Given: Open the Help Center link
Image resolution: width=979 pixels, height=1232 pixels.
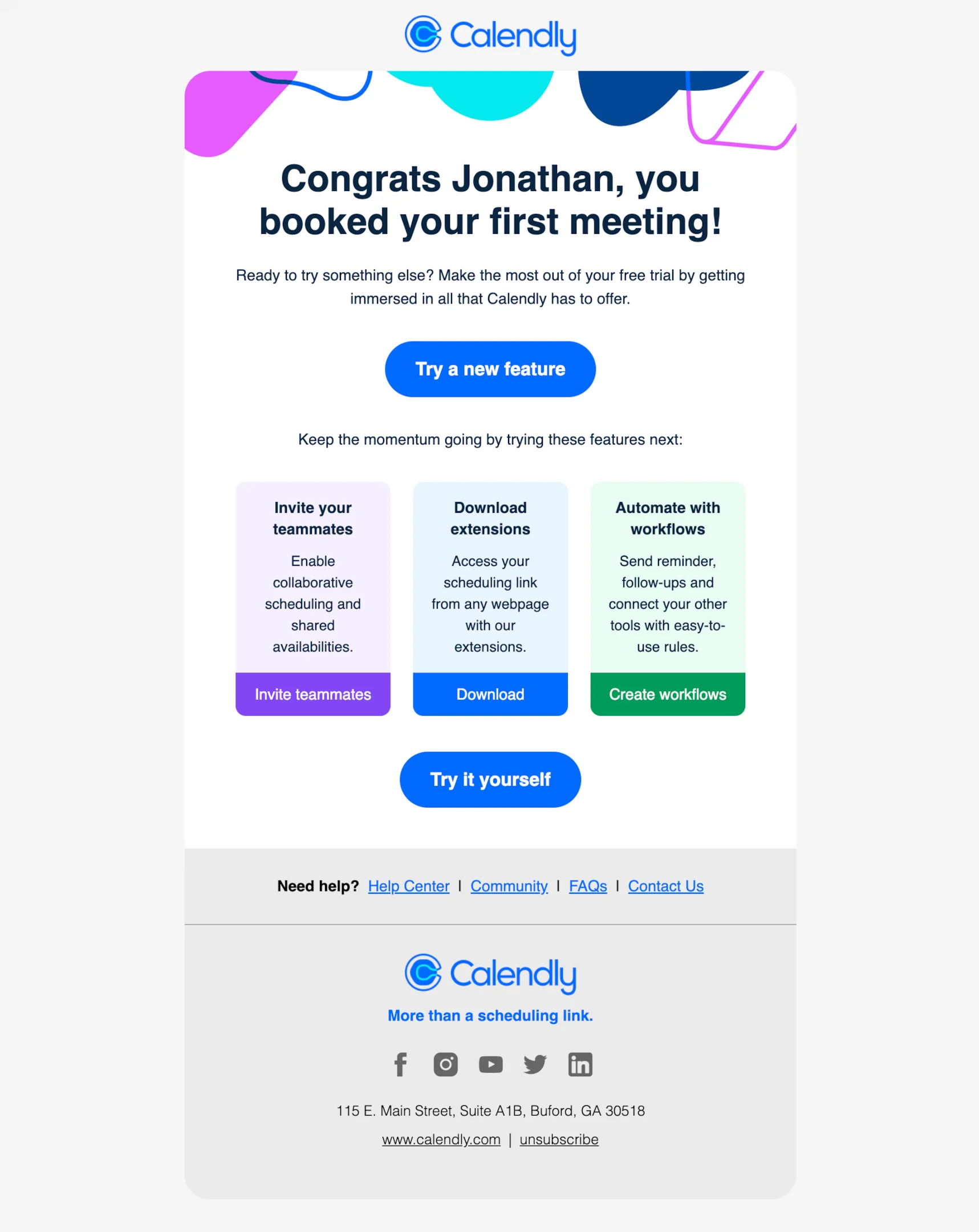Looking at the screenshot, I should [409, 886].
